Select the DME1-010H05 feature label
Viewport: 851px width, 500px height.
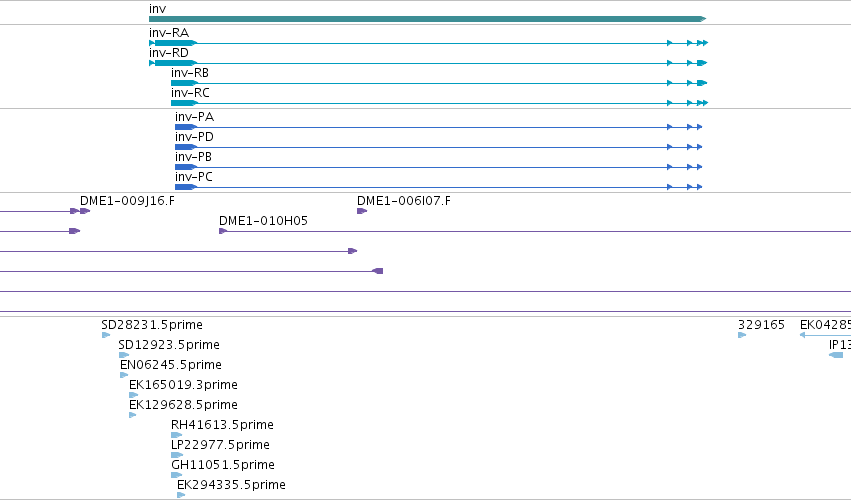(263, 221)
